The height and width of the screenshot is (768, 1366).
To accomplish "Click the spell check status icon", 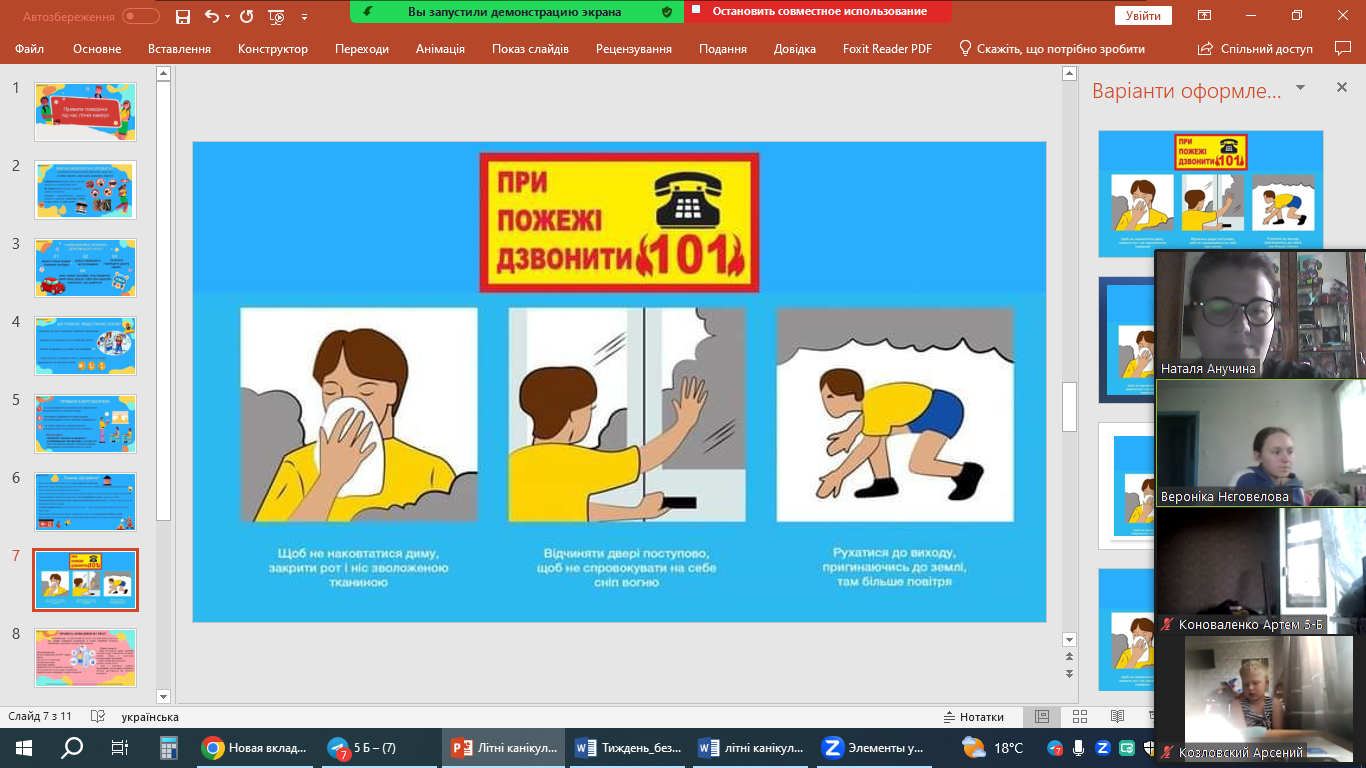I will click(x=98, y=717).
